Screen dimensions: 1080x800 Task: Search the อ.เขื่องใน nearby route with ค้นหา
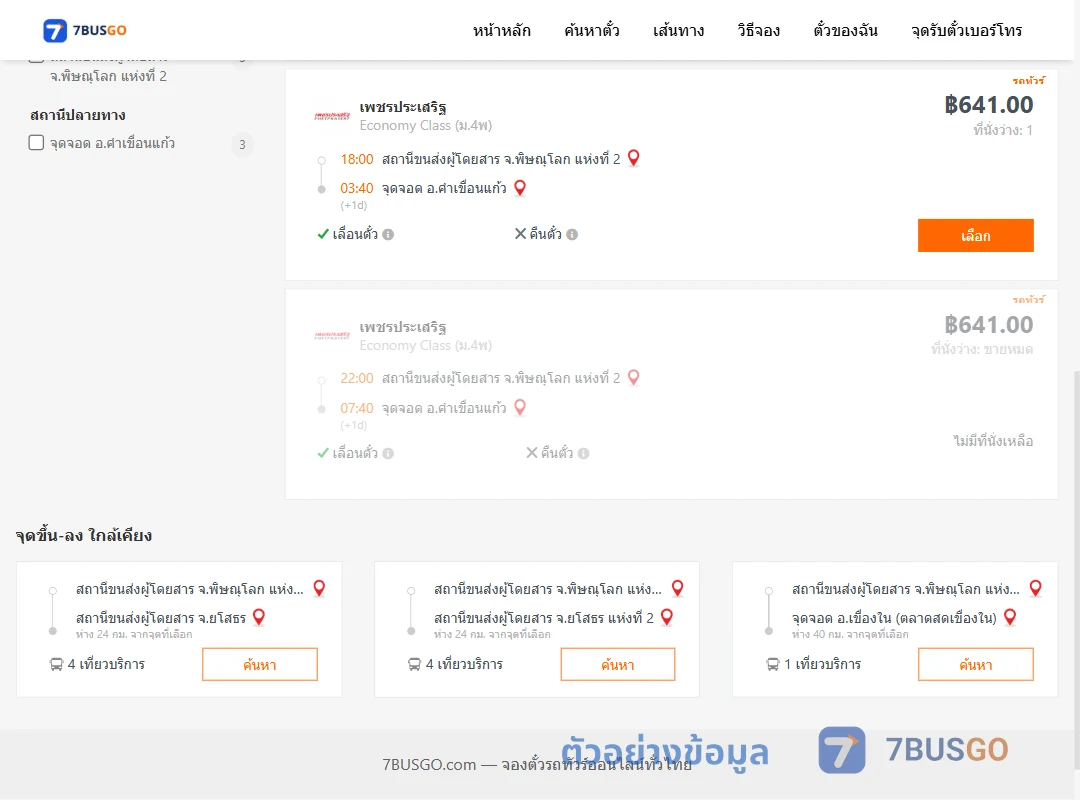[975, 664]
